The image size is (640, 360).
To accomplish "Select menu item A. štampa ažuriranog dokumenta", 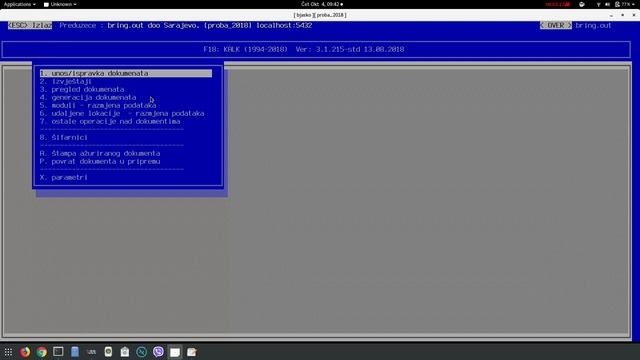I will tap(100, 153).
